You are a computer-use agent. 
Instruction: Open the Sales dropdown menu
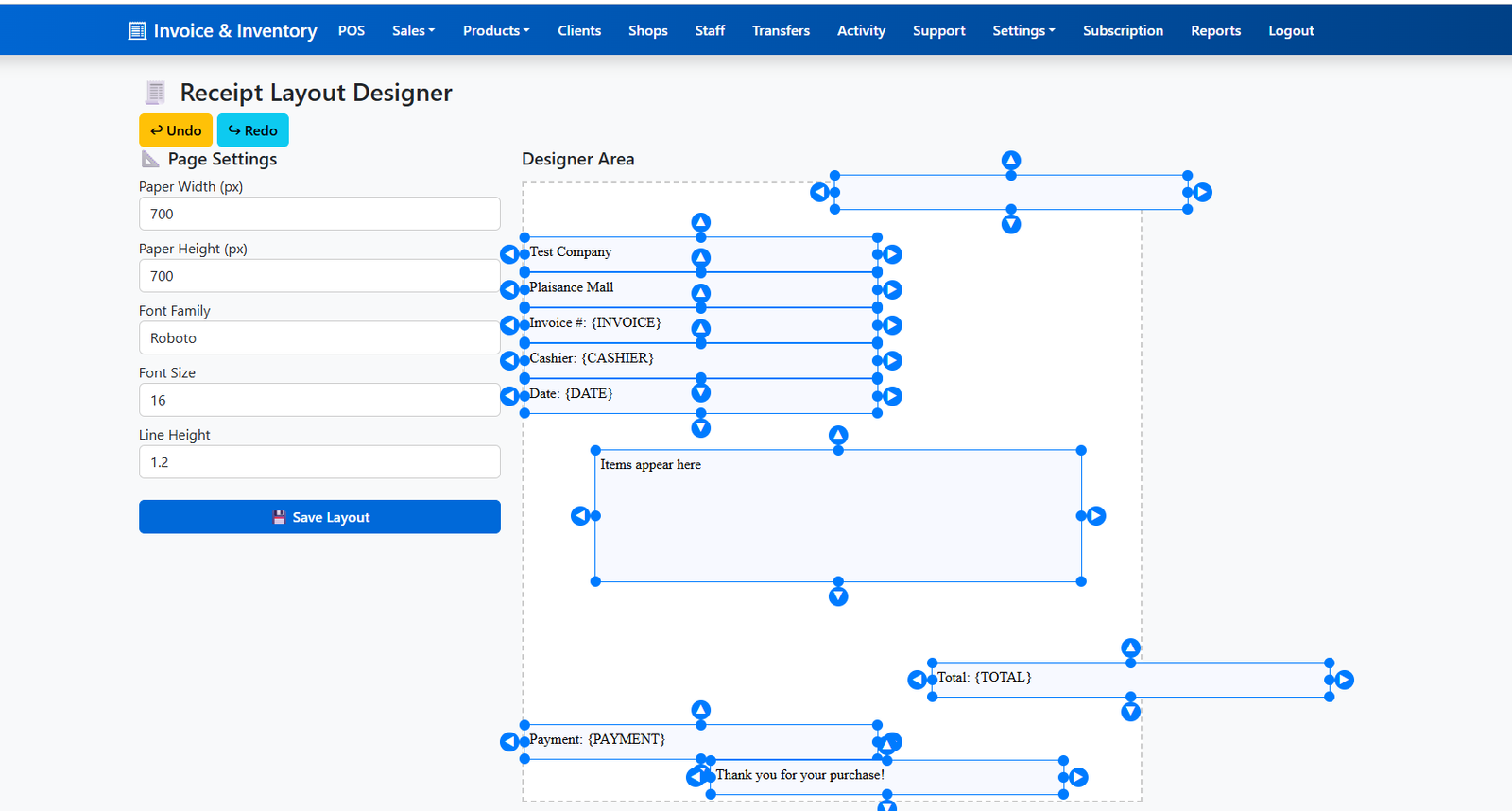pyautogui.click(x=413, y=30)
